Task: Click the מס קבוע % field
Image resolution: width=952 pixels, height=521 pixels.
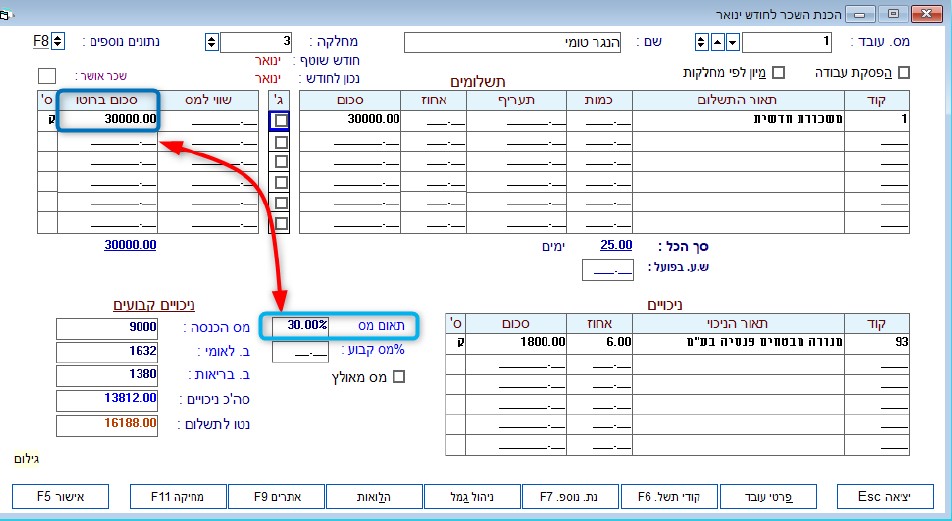Action: (x=300, y=352)
